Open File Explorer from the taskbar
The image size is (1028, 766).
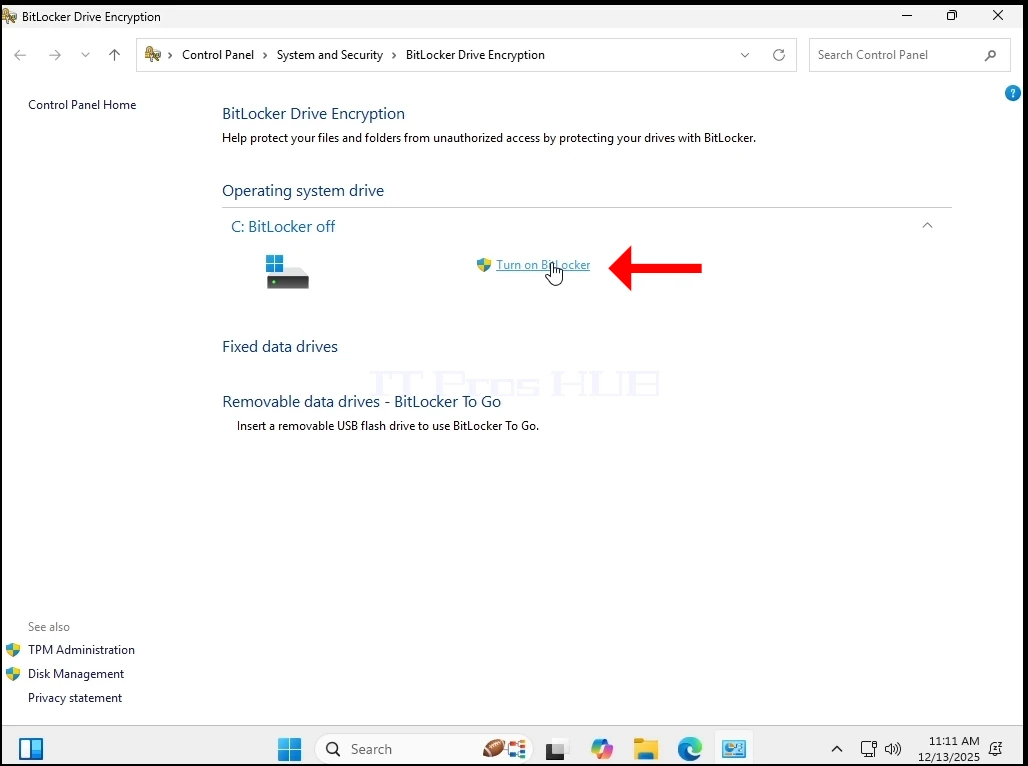click(x=646, y=749)
